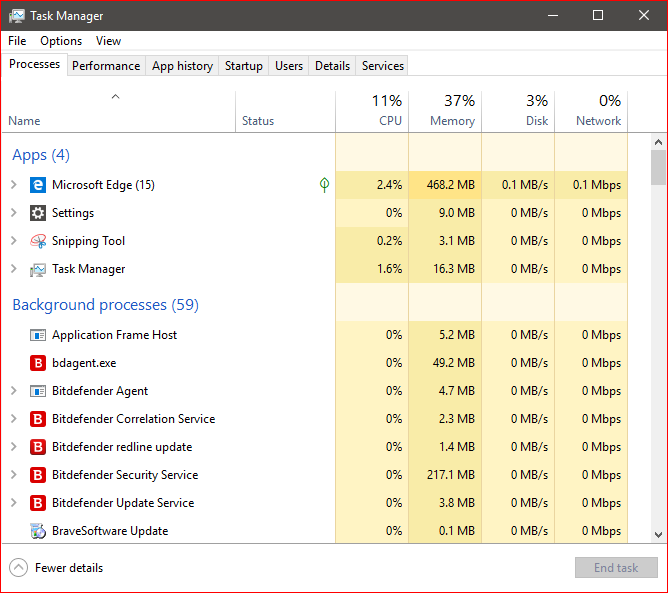Open the Startup tab
This screenshot has width=668, height=593.
(244, 66)
